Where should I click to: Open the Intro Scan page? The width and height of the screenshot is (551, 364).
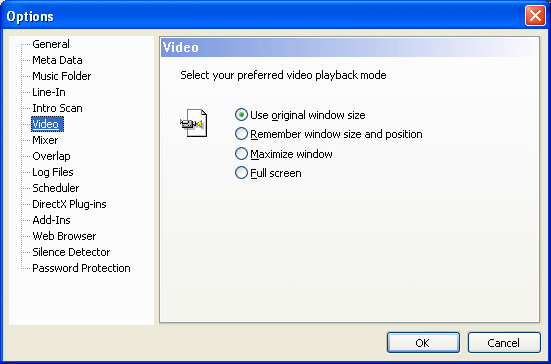tap(57, 108)
